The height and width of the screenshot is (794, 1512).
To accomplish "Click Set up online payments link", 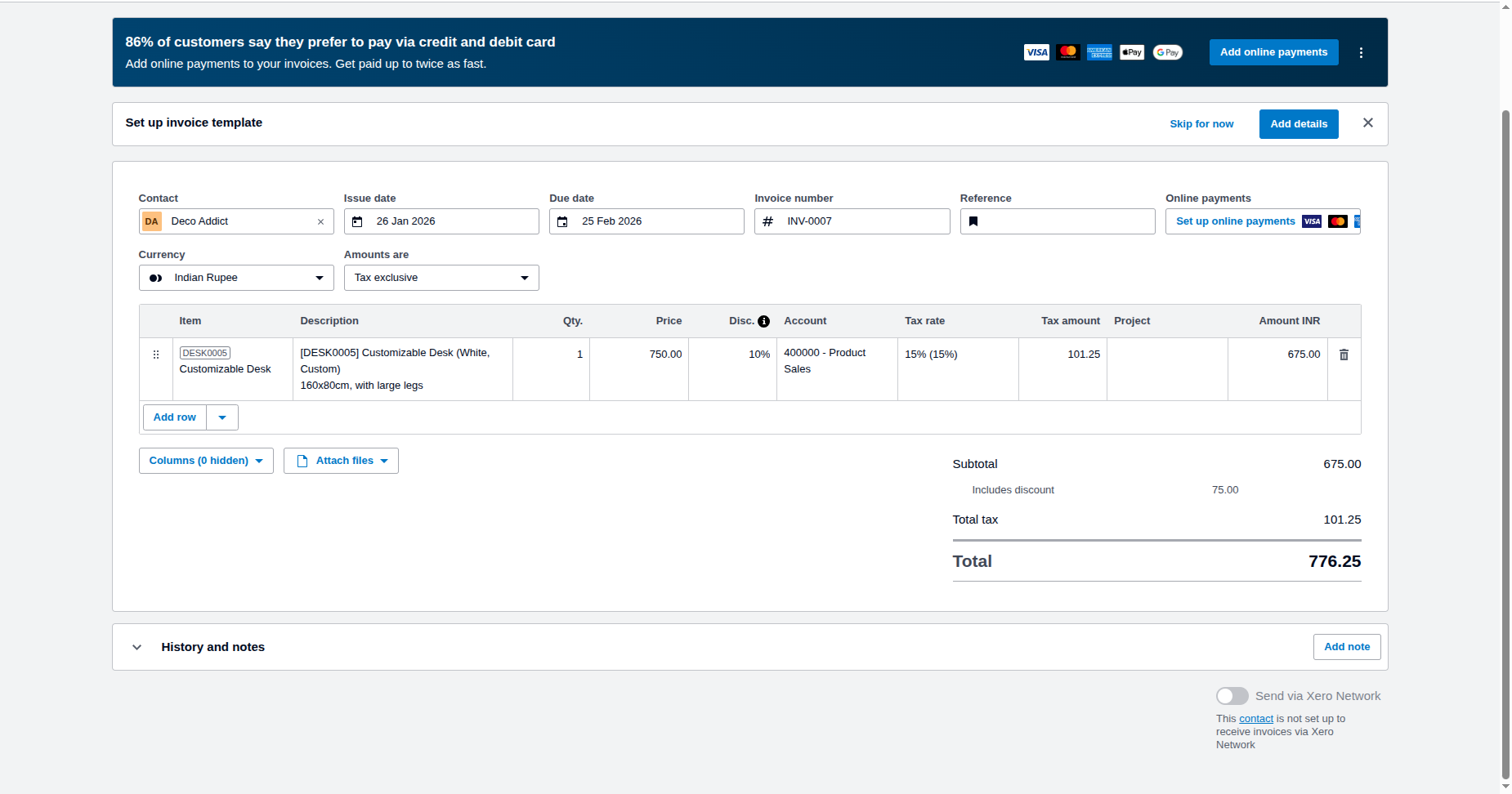I will tap(1236, 221).
